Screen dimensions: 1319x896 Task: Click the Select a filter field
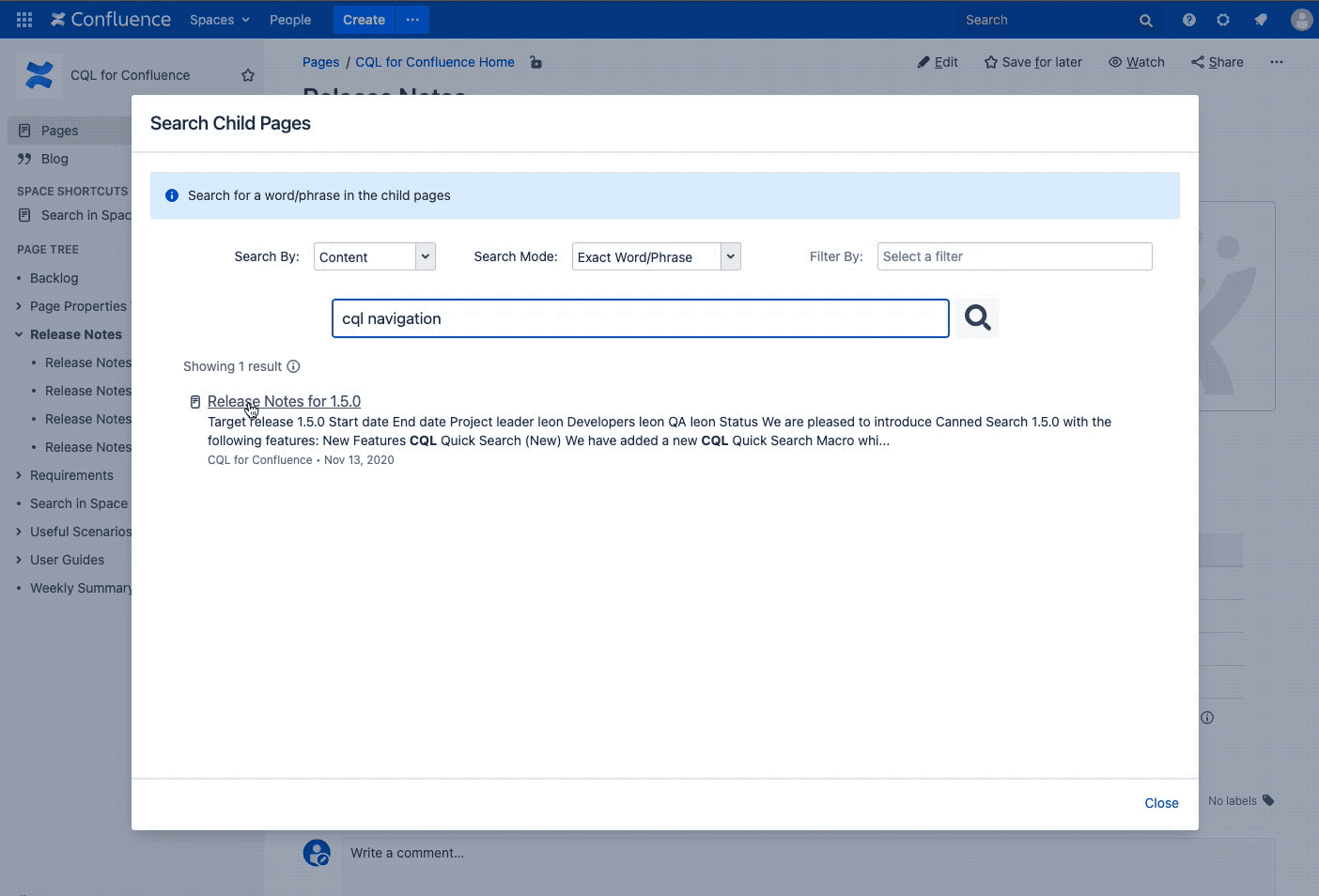click(1014, 255)
